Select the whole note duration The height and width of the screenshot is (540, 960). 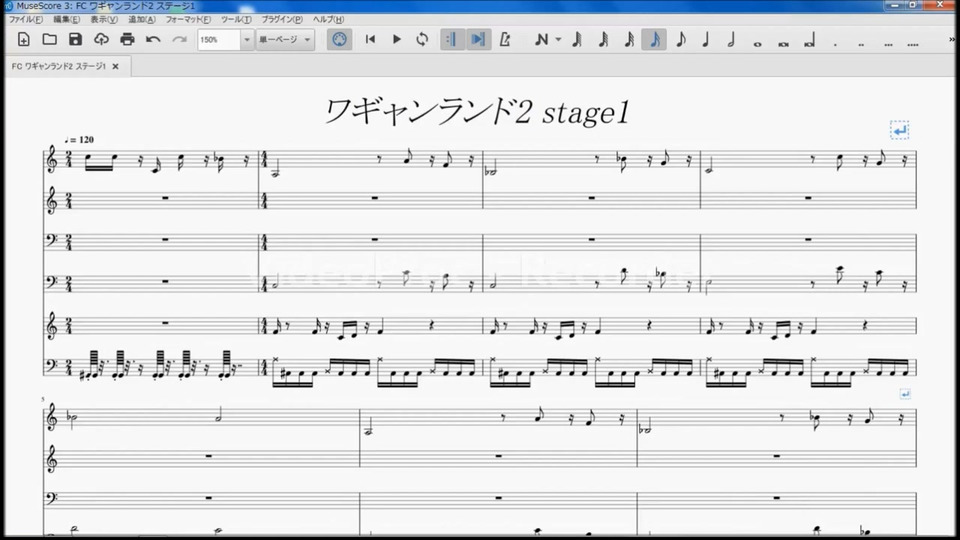(x=757, y=43)
